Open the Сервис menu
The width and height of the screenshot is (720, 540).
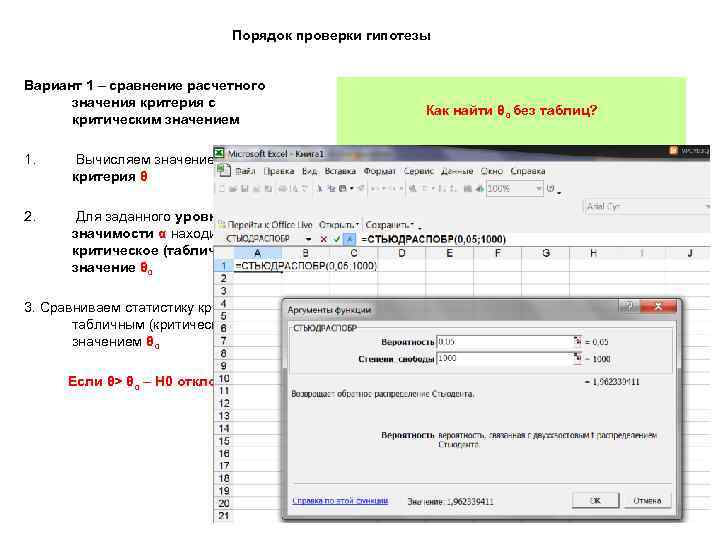(418, 171)
